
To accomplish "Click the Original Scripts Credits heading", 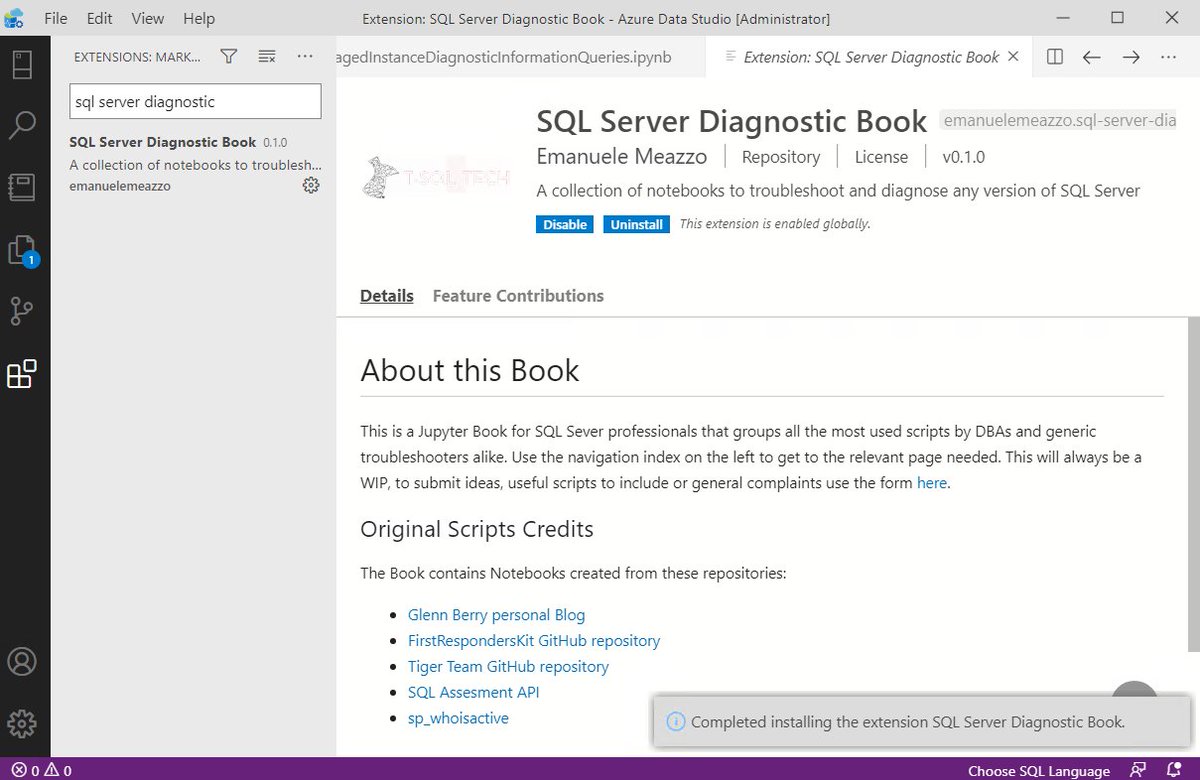I will coord(477,529).
